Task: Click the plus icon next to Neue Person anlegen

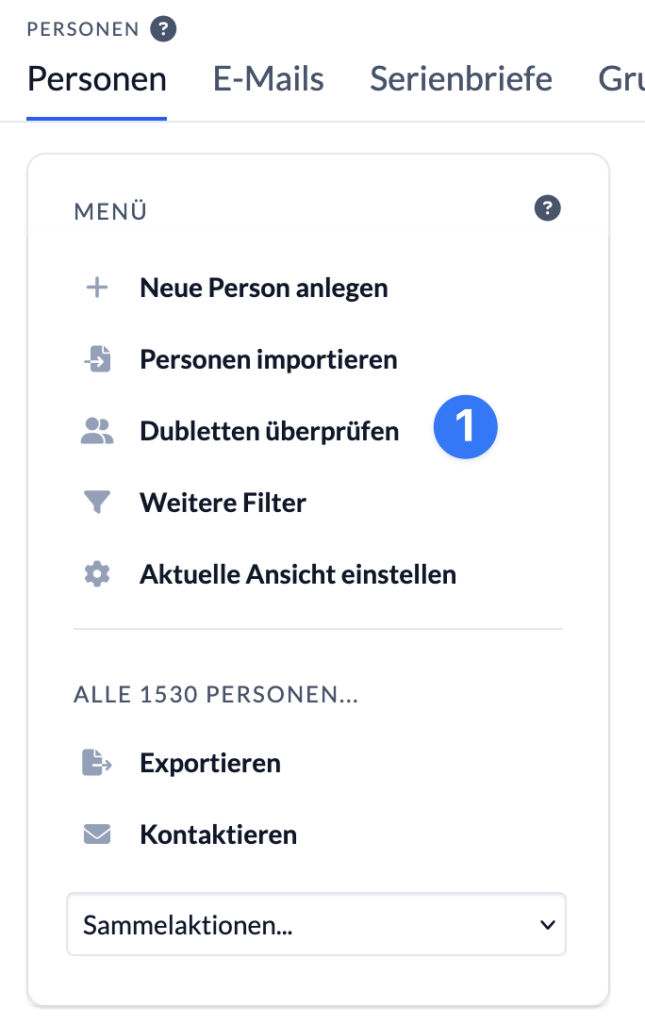Action: pos(96,287)
